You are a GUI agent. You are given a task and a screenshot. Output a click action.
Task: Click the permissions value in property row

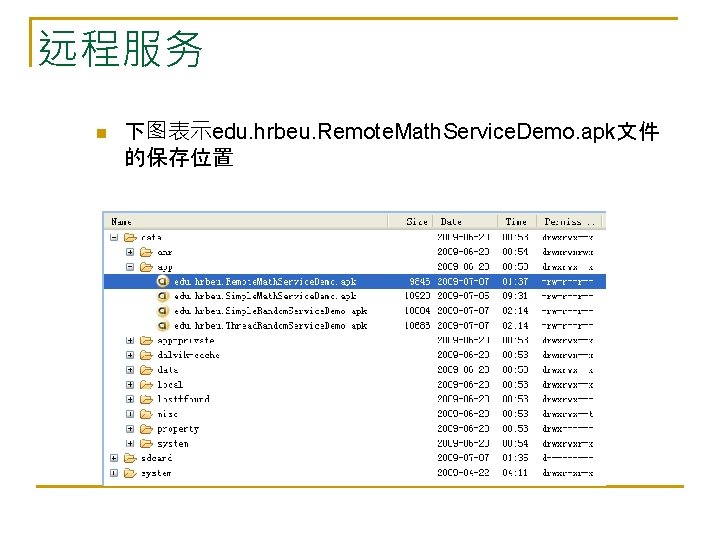(568, 428)
